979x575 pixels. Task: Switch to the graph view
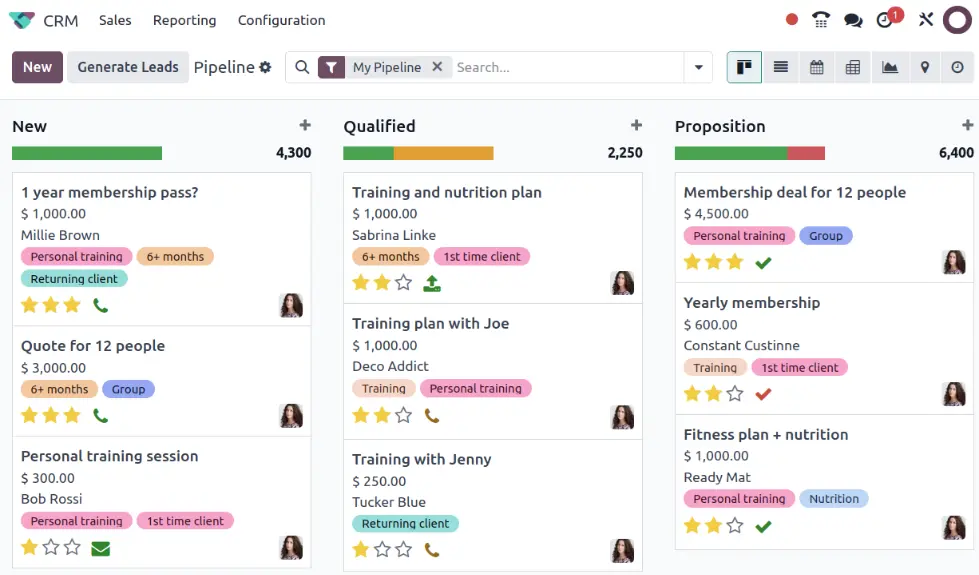click(889, 67)
